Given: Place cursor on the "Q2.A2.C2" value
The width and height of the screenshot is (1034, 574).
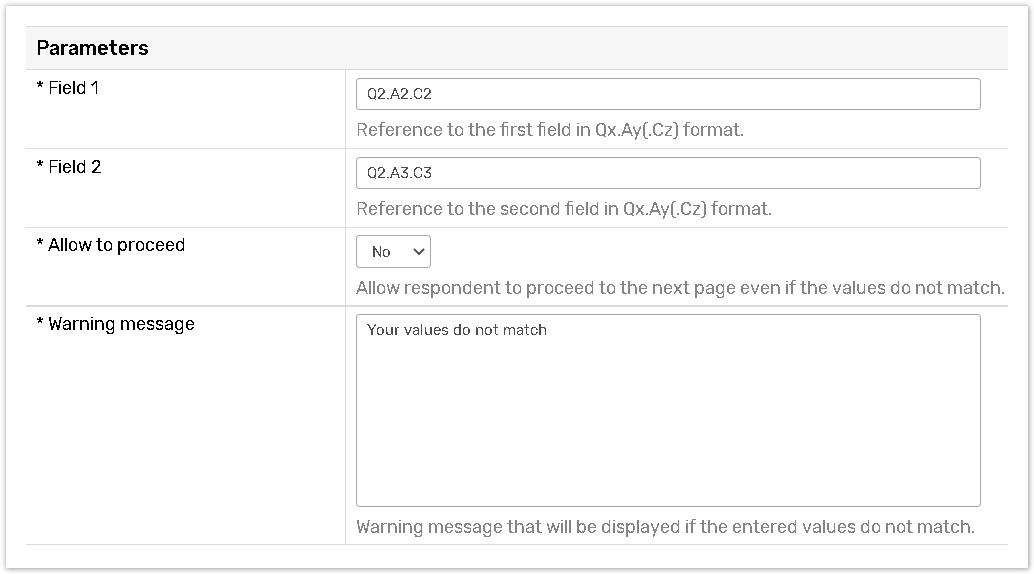Looking at the screenshot, I should [399, 94].
